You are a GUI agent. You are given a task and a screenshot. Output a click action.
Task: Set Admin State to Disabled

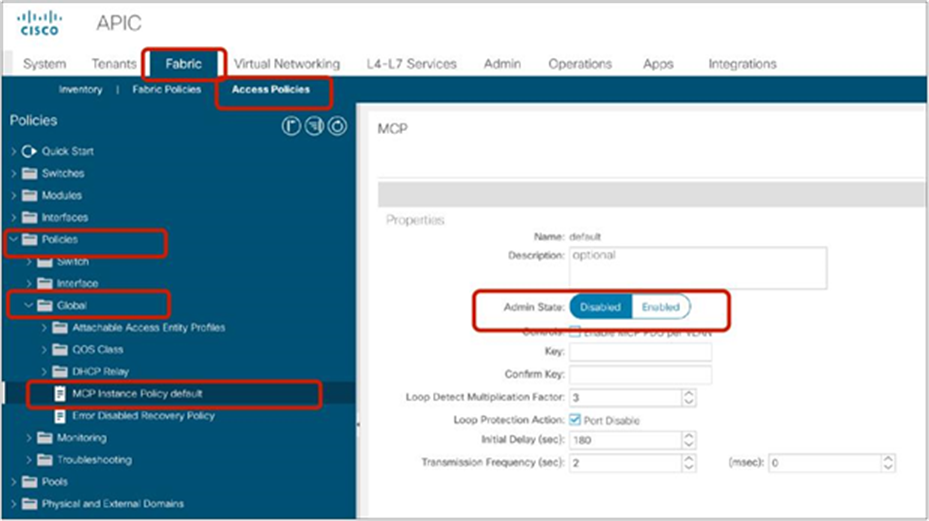pyautogui.click(x=600, y=307)
